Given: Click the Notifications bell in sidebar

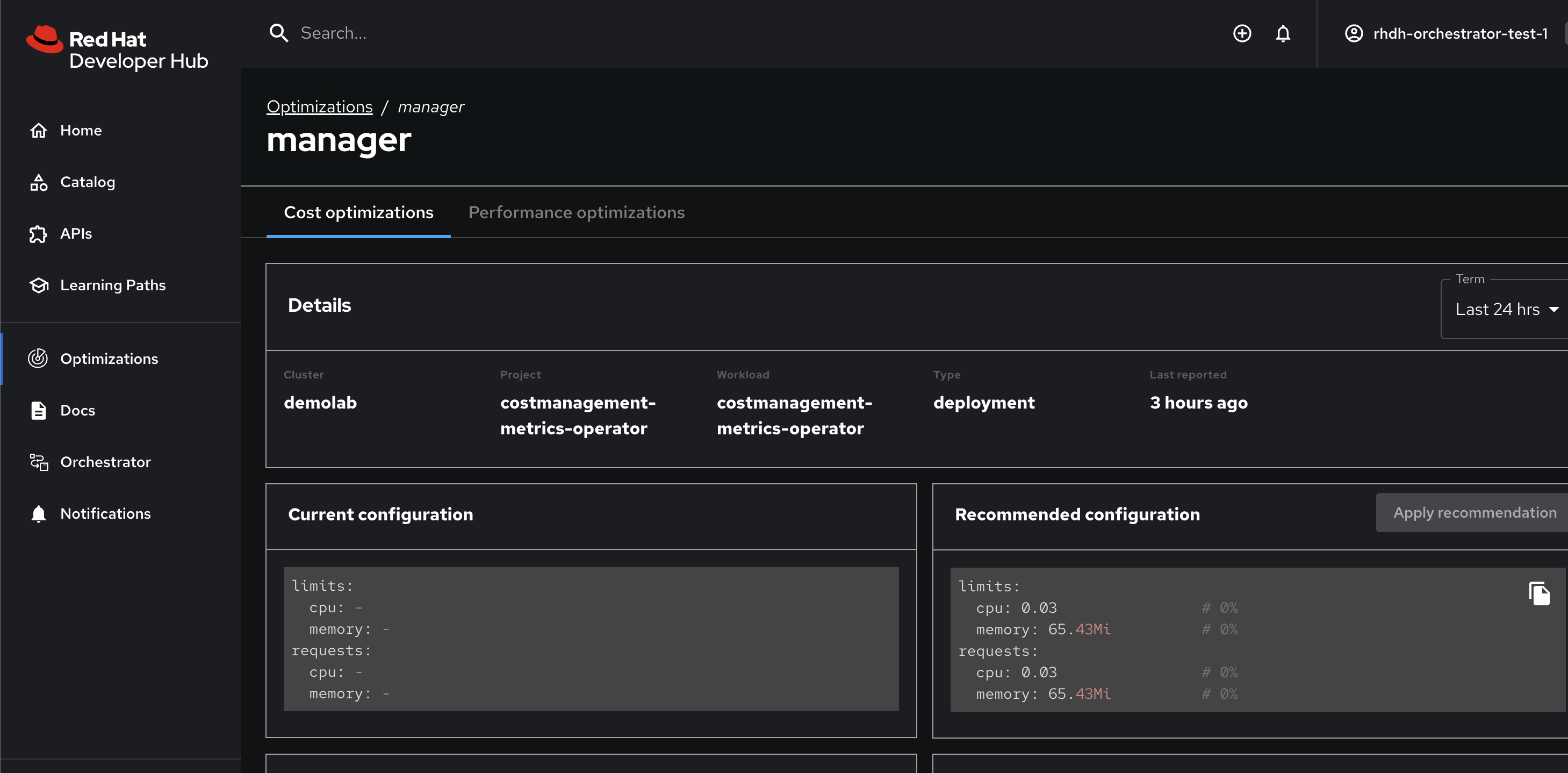Looking at the screenshot, I should 38,513.
